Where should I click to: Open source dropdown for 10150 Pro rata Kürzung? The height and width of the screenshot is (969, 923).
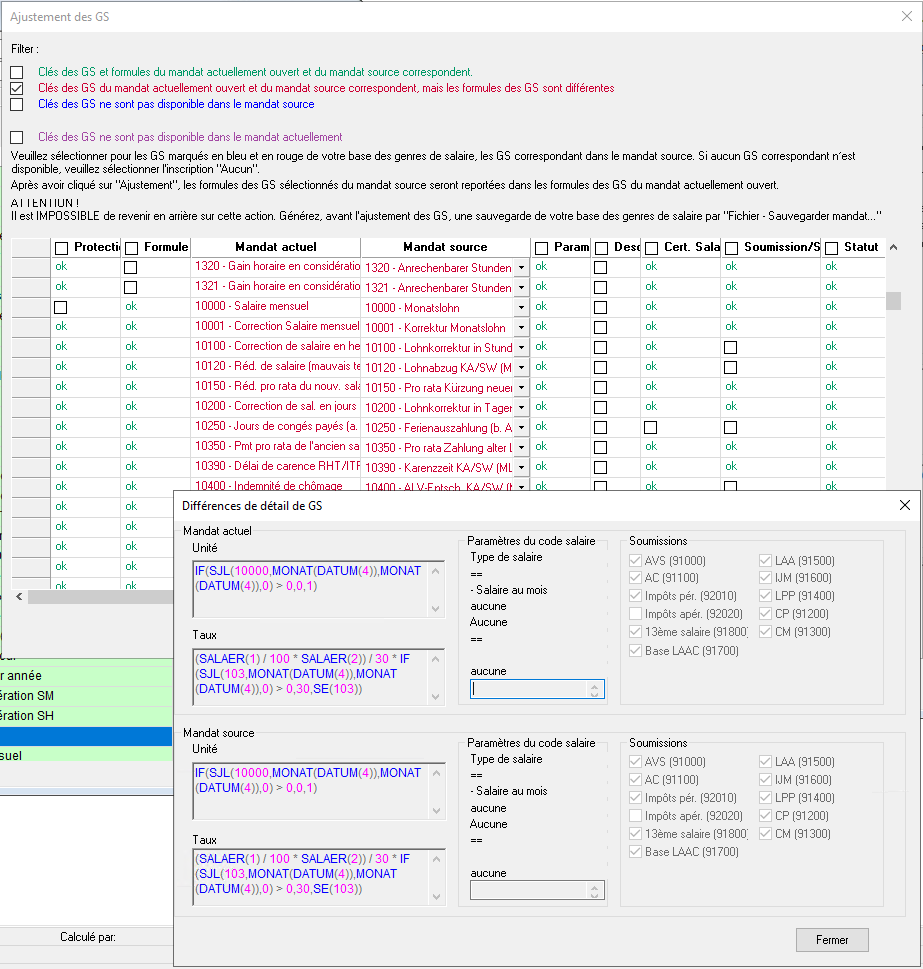tap(521, 387)
